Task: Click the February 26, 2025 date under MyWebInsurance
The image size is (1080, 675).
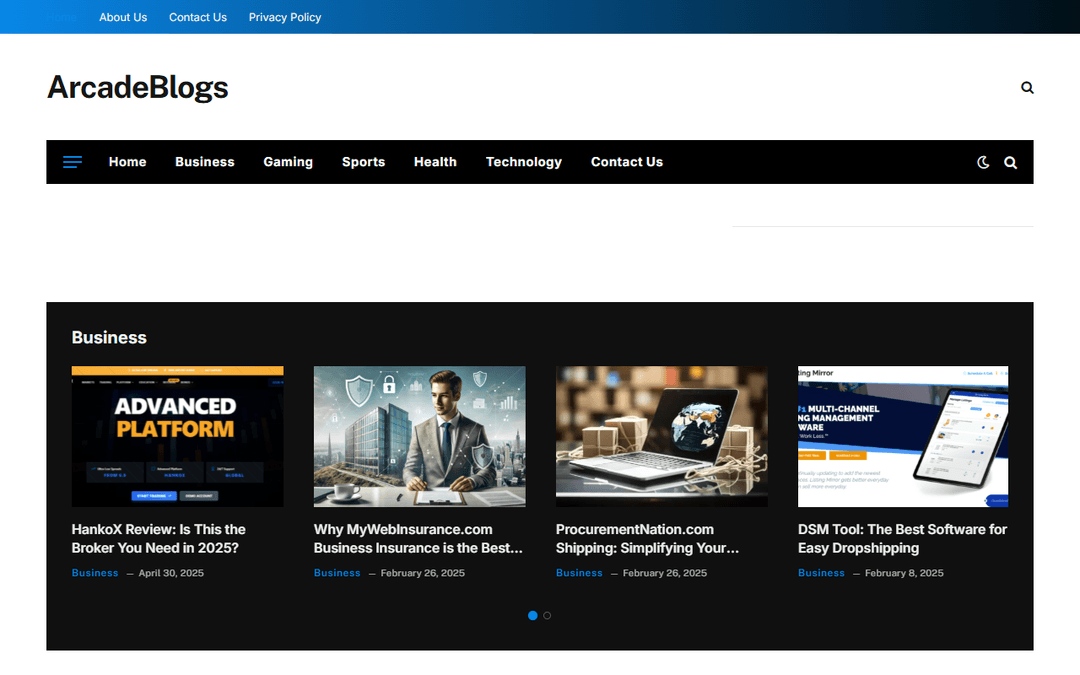Action: click(x=423, y=573)
